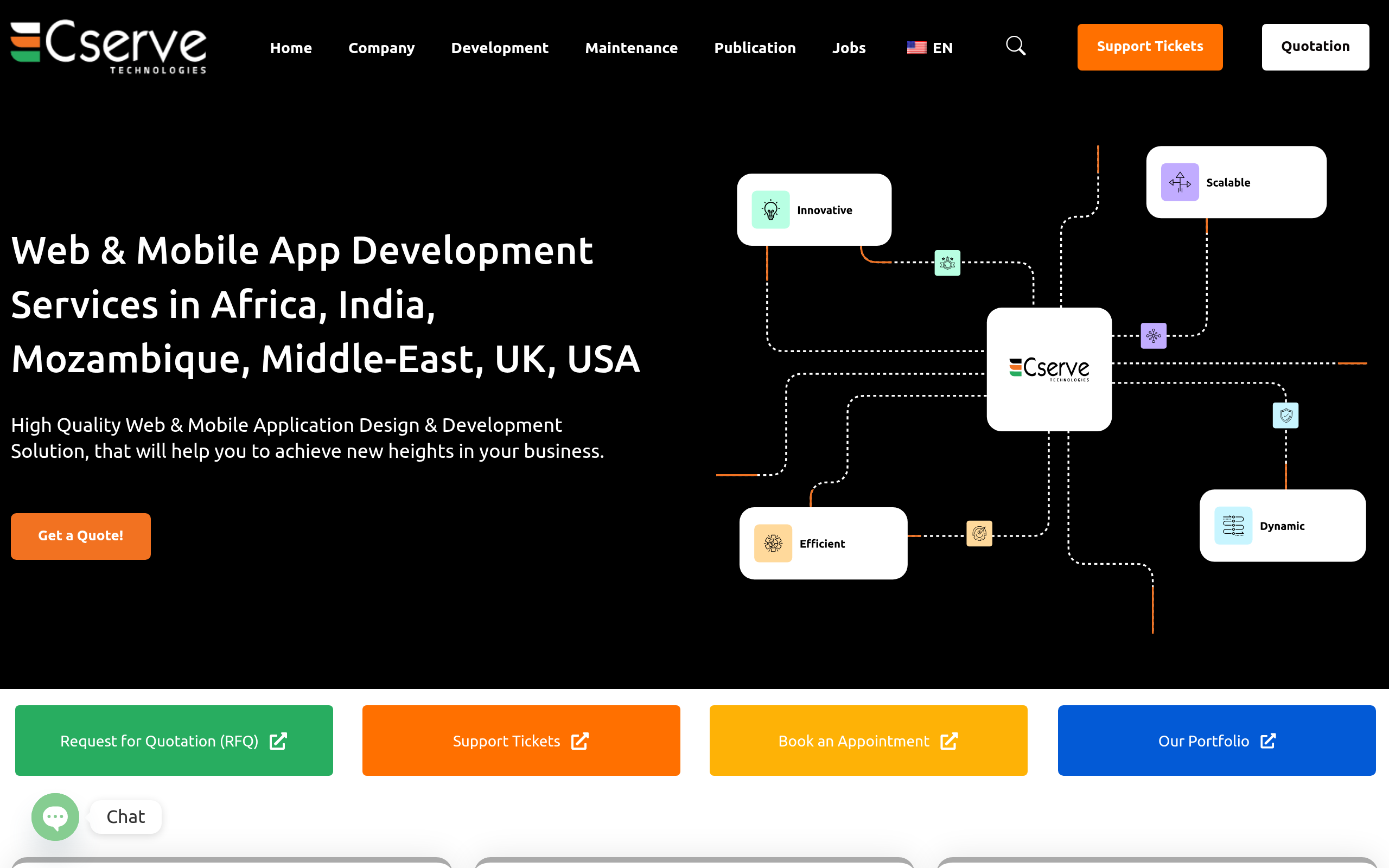Open the Maintenance menu
1389x868 pixels.
tap(632, 48)
